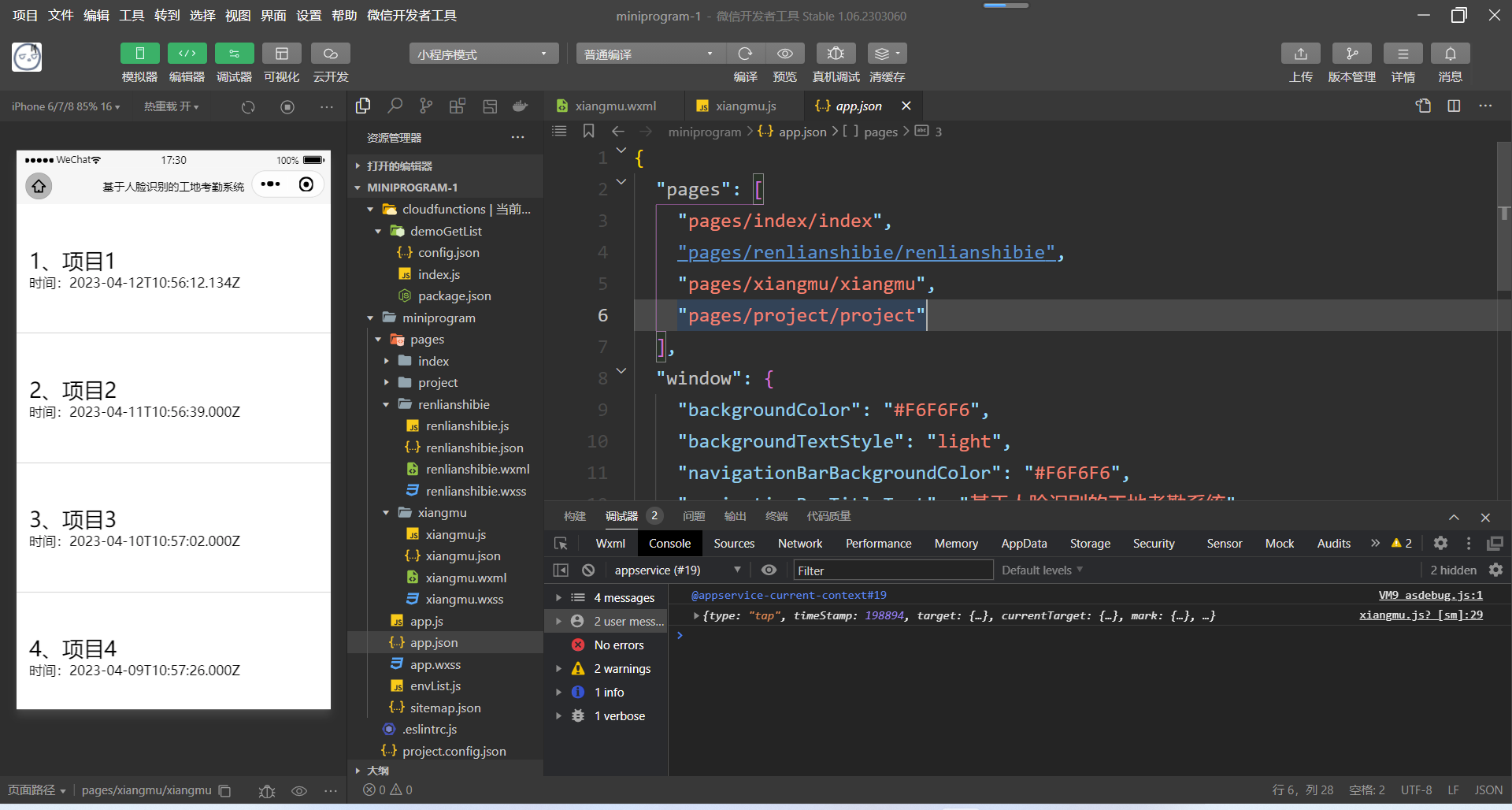Image resolution: width=1512 pixels, height=810 pixels.
Task: Open the mini program capsule menu dots
Action: click(270, 184)
